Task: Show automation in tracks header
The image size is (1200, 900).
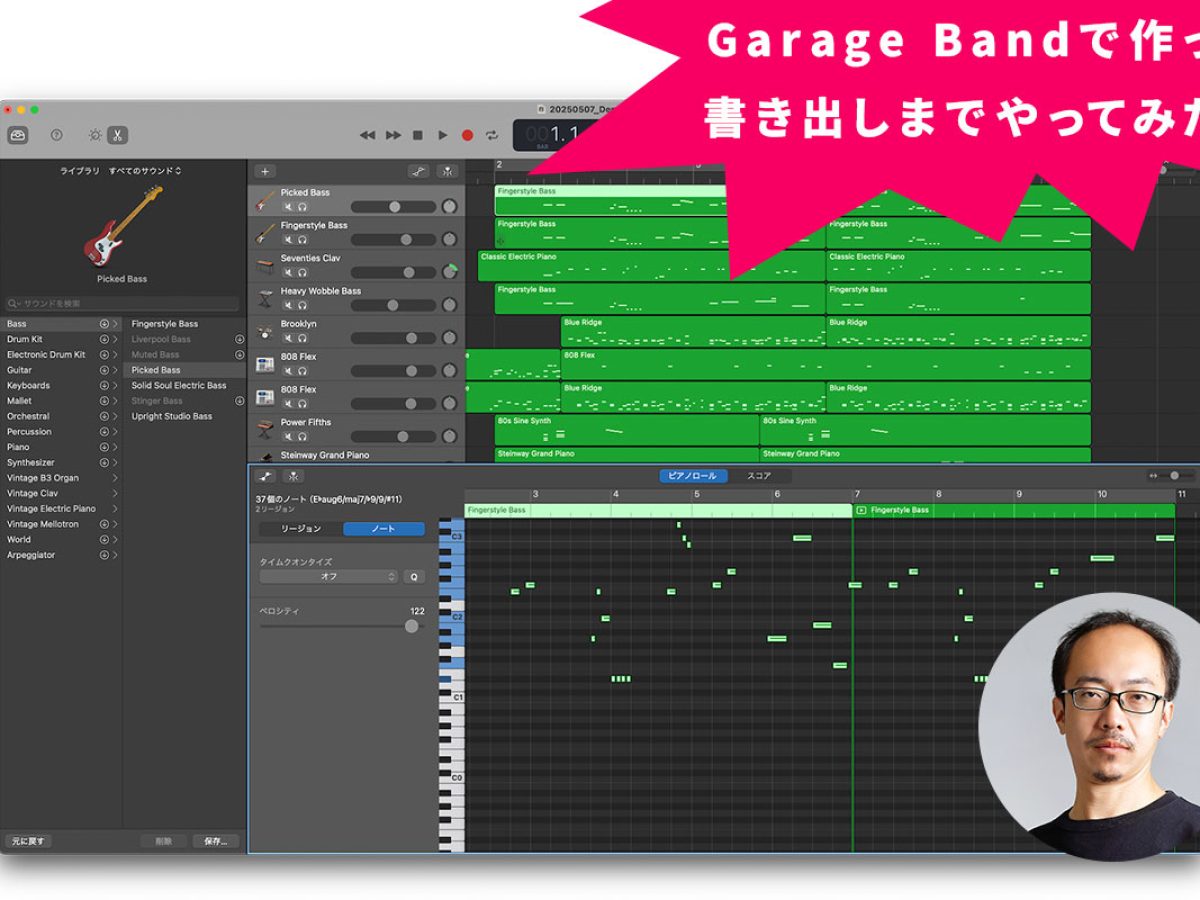Action: click(x=419, y=171)
